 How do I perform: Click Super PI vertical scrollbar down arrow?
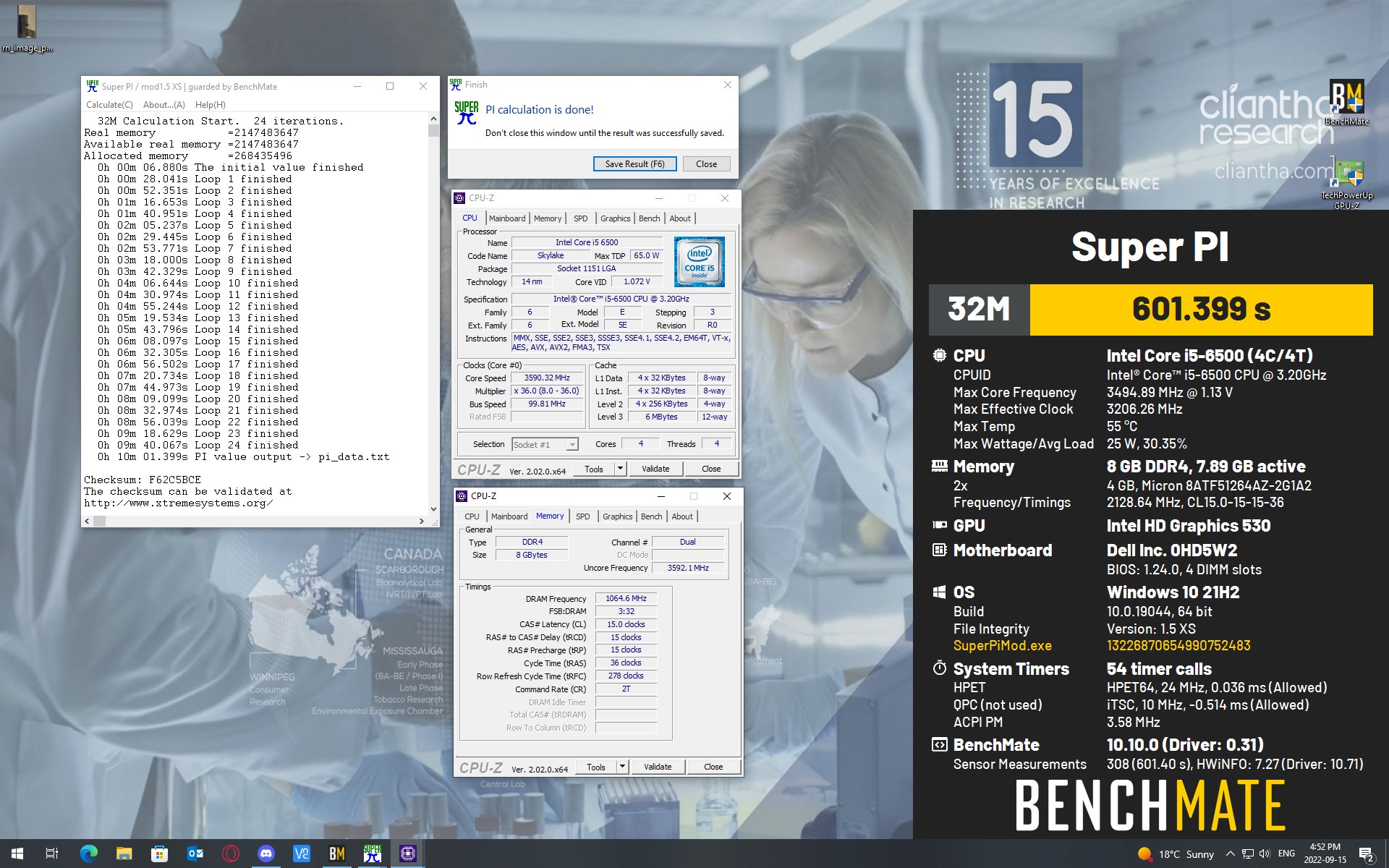433,509
